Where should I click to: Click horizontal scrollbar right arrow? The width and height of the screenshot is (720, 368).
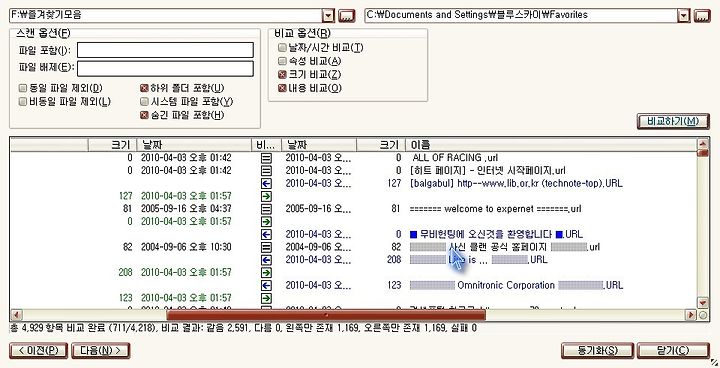point(690,315)
